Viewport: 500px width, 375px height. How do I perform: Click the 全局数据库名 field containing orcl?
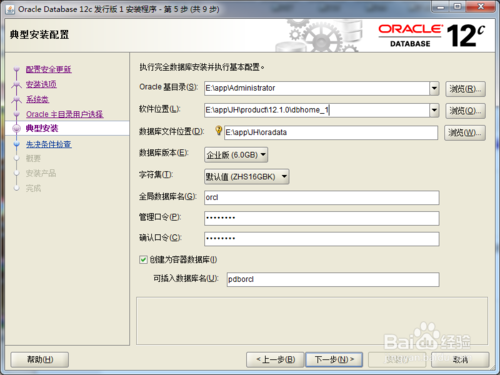click(322, 197)
